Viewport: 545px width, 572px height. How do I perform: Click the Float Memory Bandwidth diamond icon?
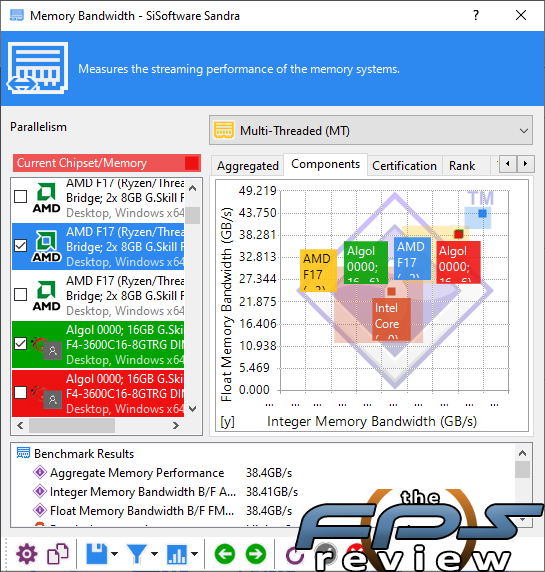click(x=40, y=510)
